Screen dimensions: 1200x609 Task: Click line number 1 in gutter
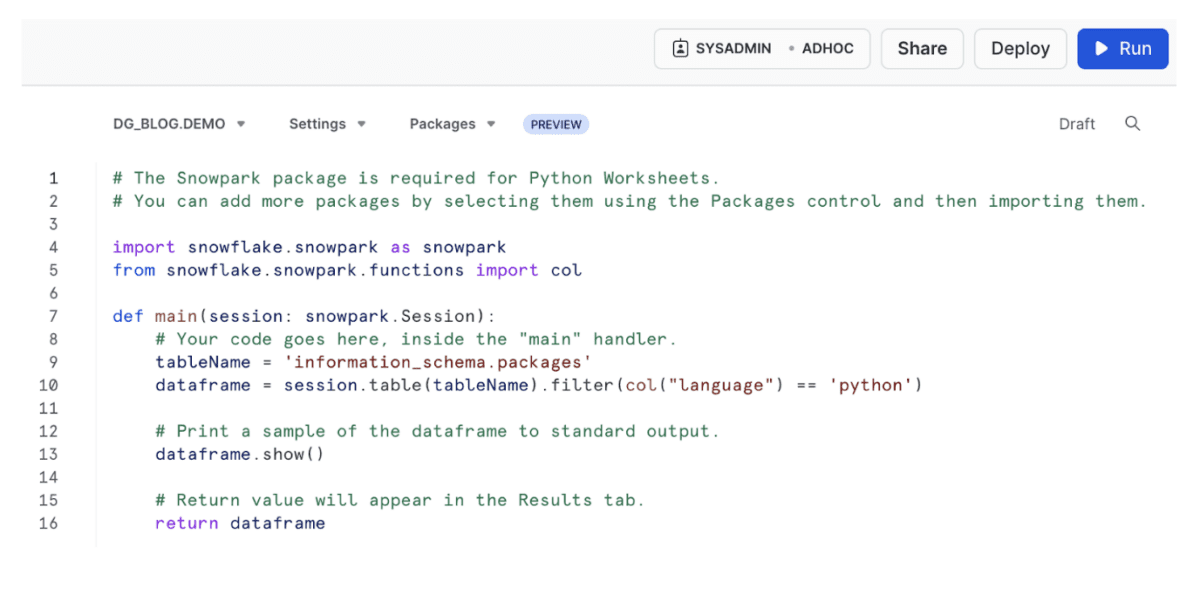click(53, 178)
